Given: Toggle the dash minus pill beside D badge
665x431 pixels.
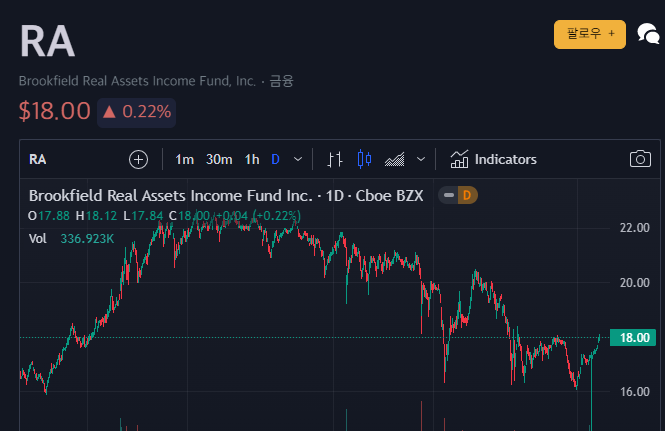Looking at the screenshot, I should tap(449, 195).
